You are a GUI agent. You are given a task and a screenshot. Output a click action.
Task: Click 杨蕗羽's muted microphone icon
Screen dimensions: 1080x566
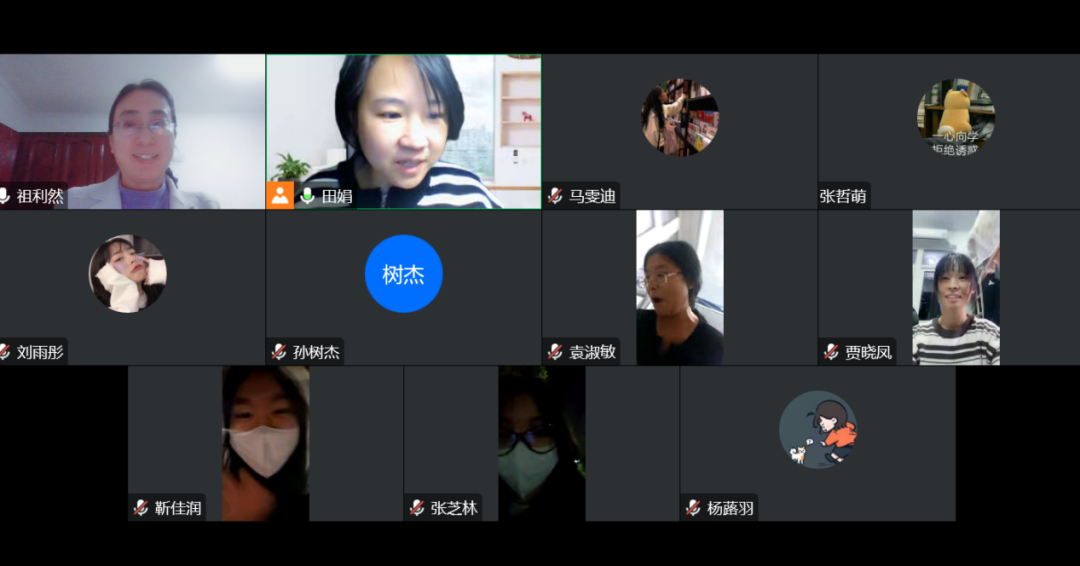[x=693, y=508]
